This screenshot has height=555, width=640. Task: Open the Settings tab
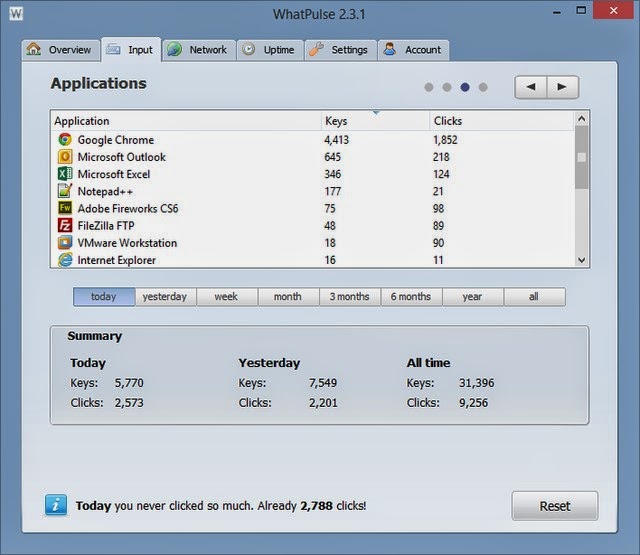(x=340, y=50)
